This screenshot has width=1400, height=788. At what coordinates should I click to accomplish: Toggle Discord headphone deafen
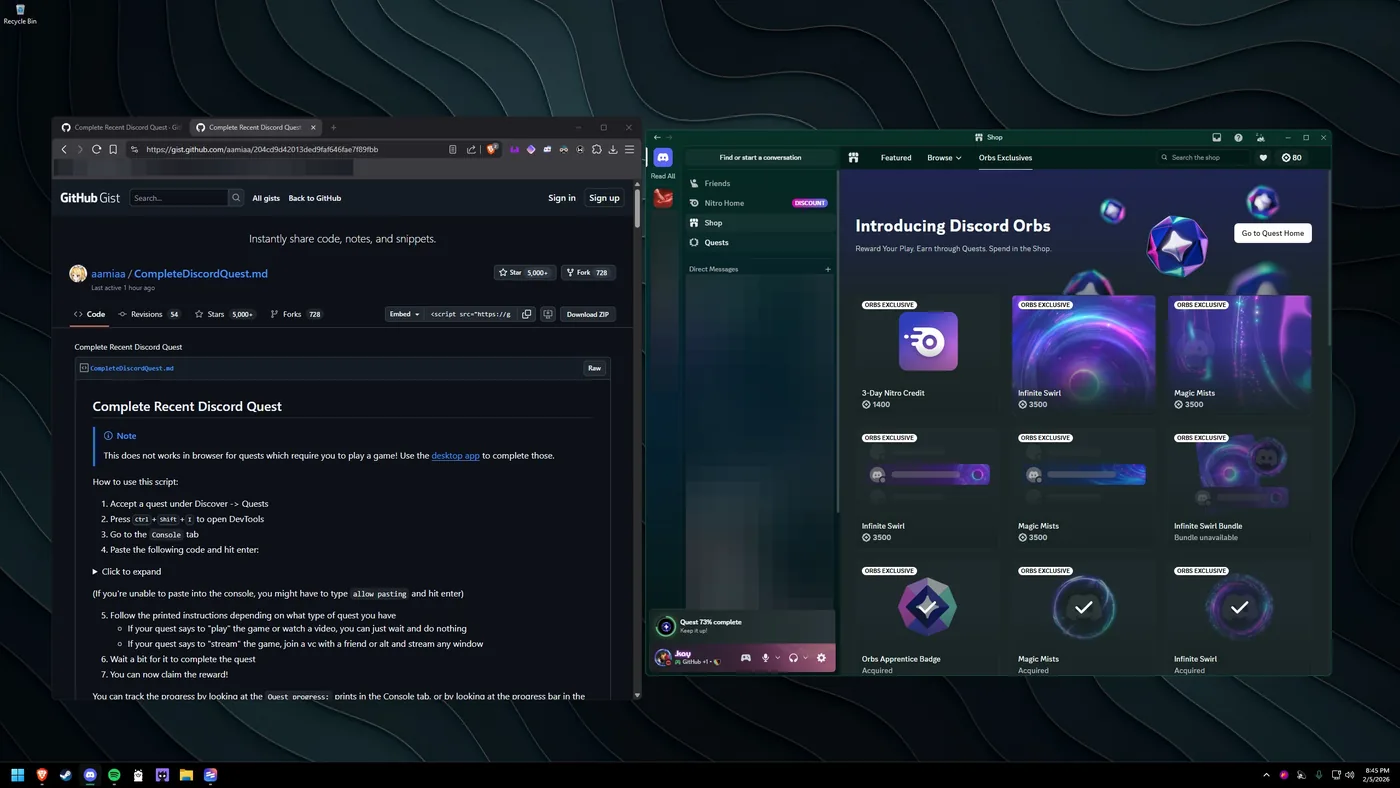[793, 658]
